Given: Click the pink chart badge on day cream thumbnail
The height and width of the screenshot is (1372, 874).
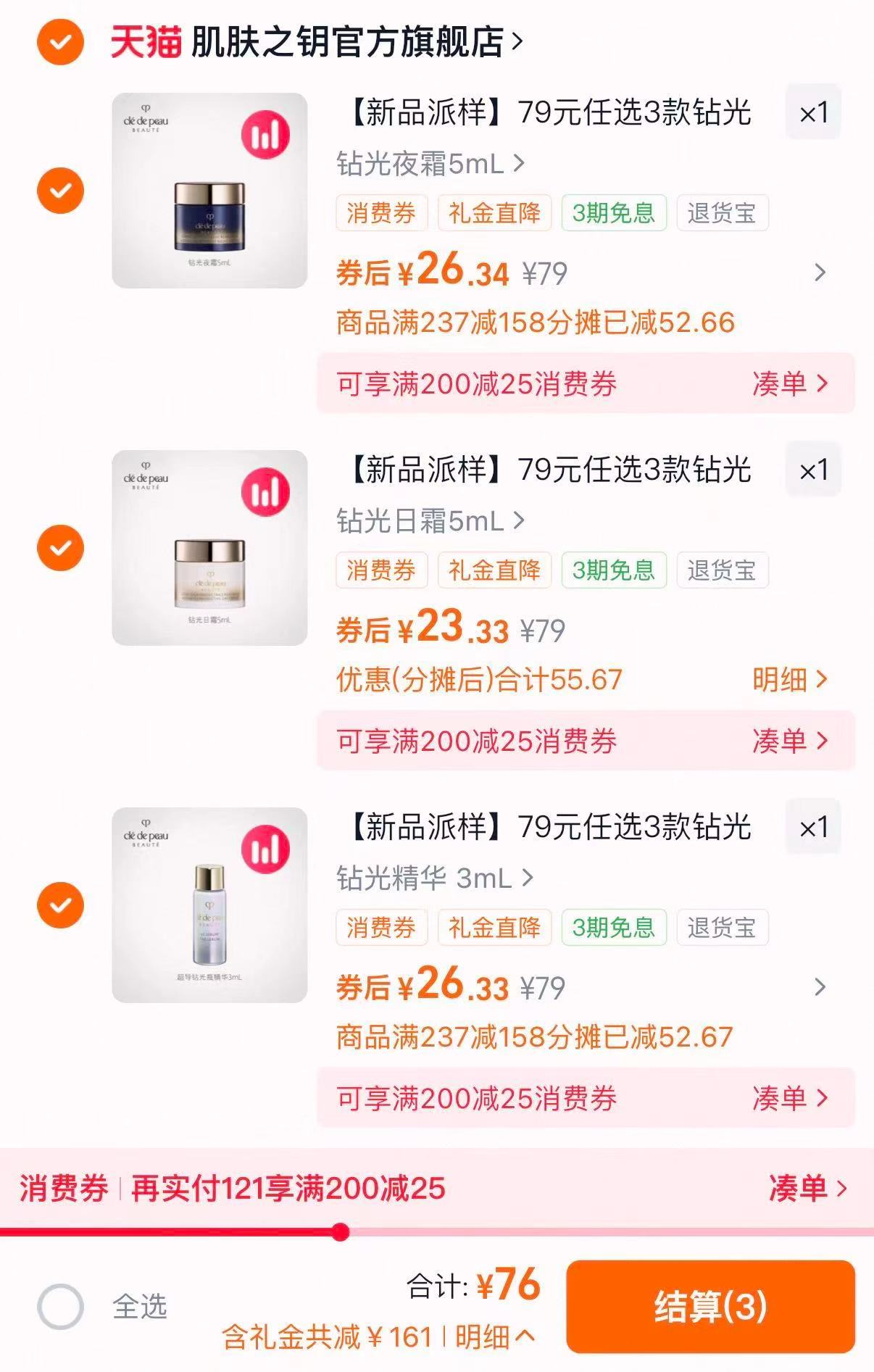Looking at the screenshot, I should (x=265, y=492).
